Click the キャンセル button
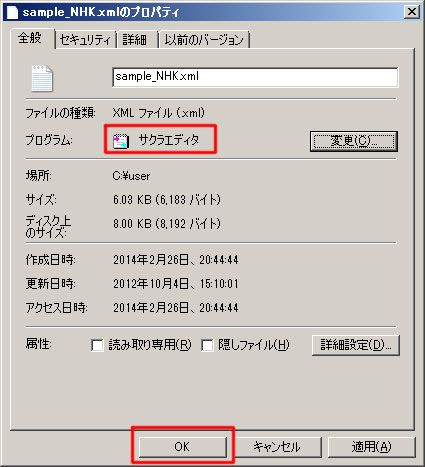The height and width of the screenshot is (467, 425). [277, 447]
